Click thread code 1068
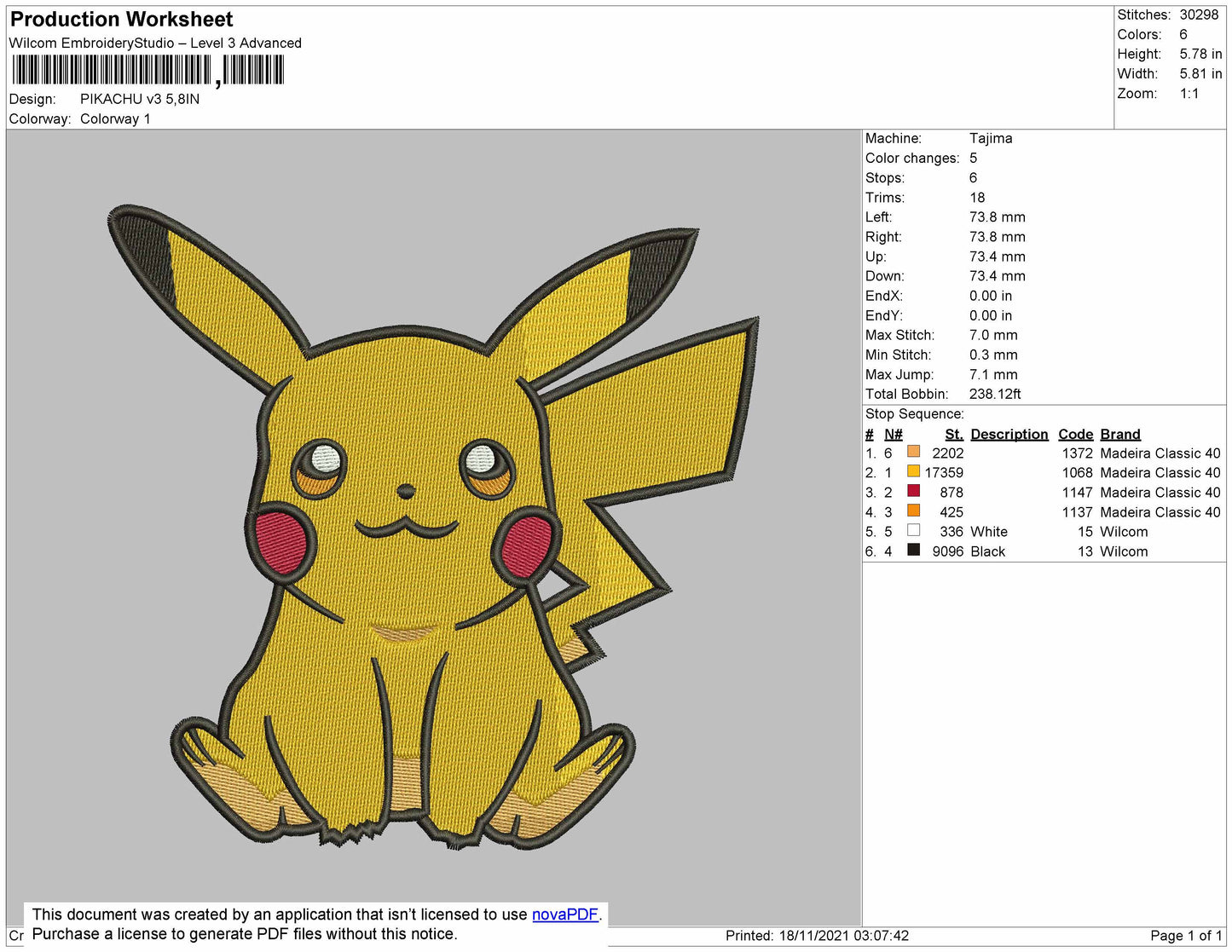This screenshot has width=1232, height=952. click(x=1077, y=473)
